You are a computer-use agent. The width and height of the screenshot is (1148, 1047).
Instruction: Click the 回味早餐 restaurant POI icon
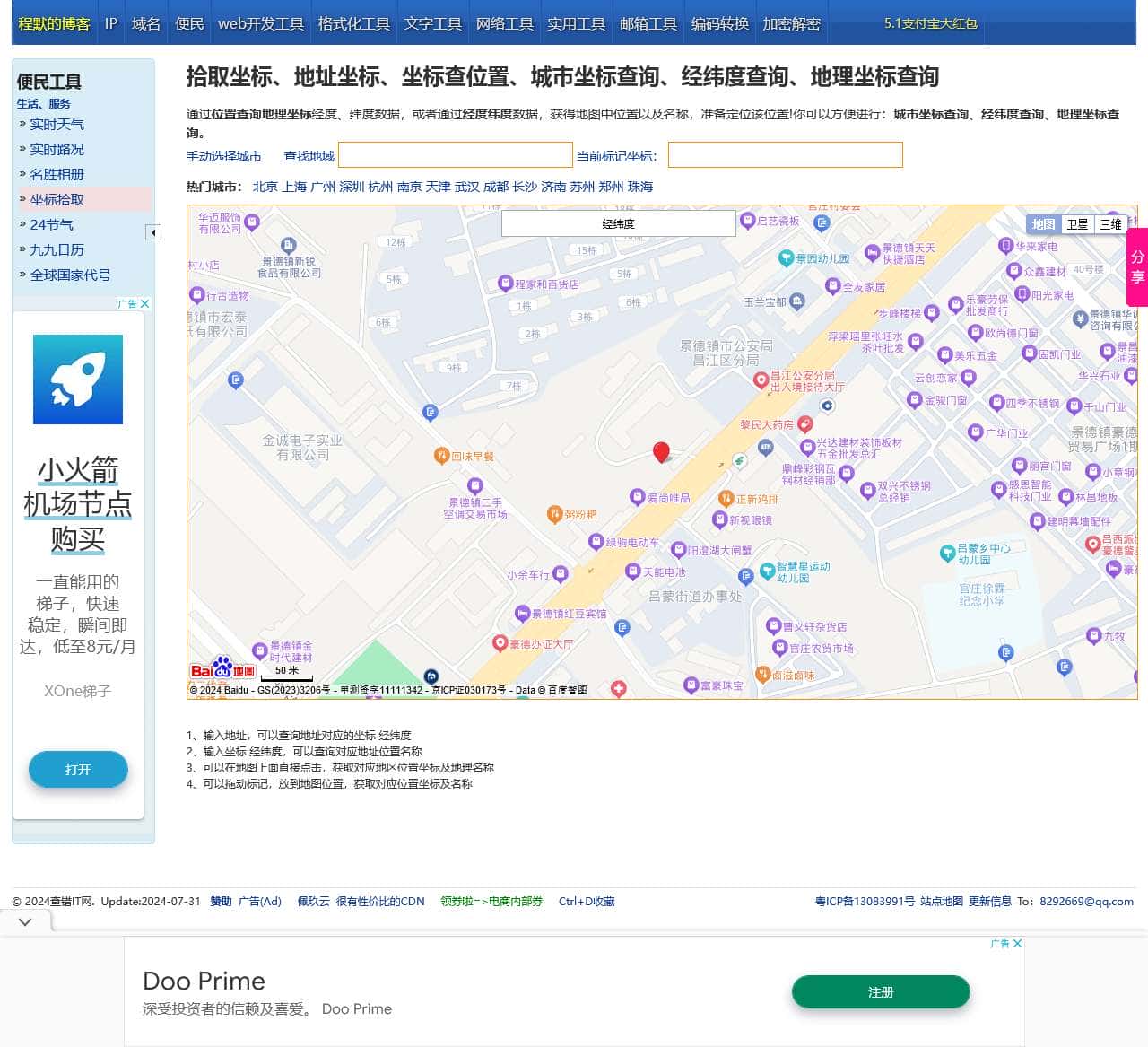[440, 455]
